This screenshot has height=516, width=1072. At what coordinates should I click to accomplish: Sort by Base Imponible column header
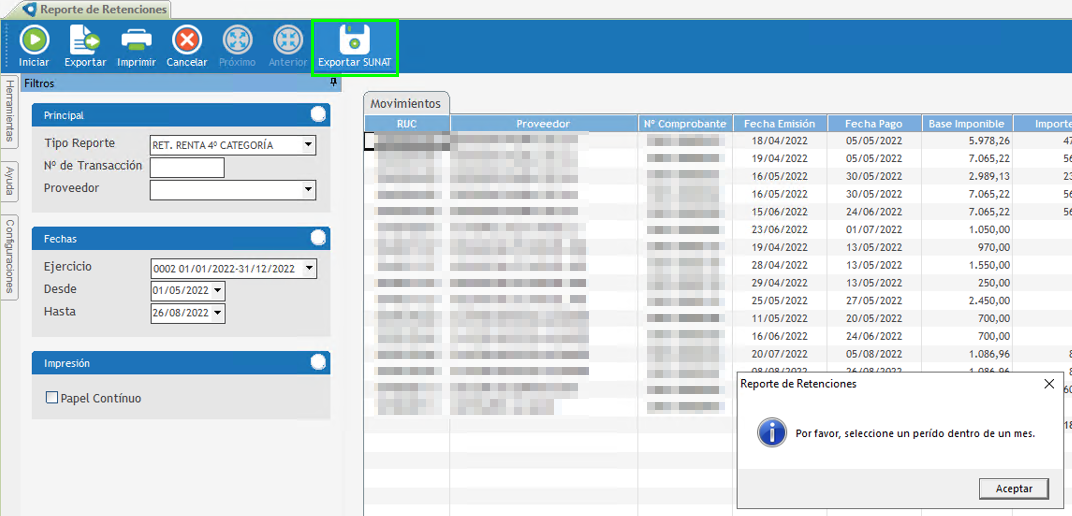(x=966, y=124)
